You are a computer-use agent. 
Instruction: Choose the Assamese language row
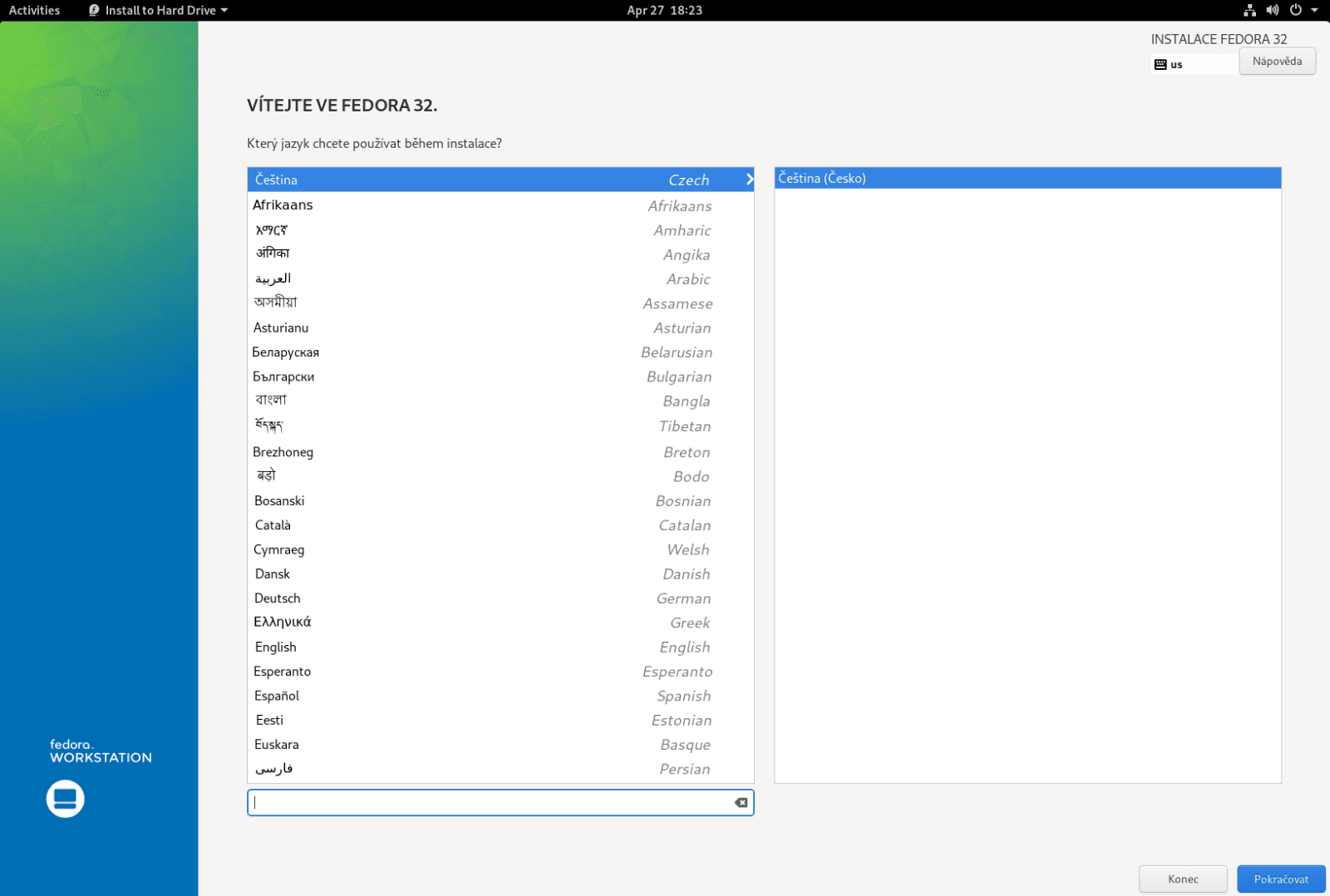tap(500, 303)
